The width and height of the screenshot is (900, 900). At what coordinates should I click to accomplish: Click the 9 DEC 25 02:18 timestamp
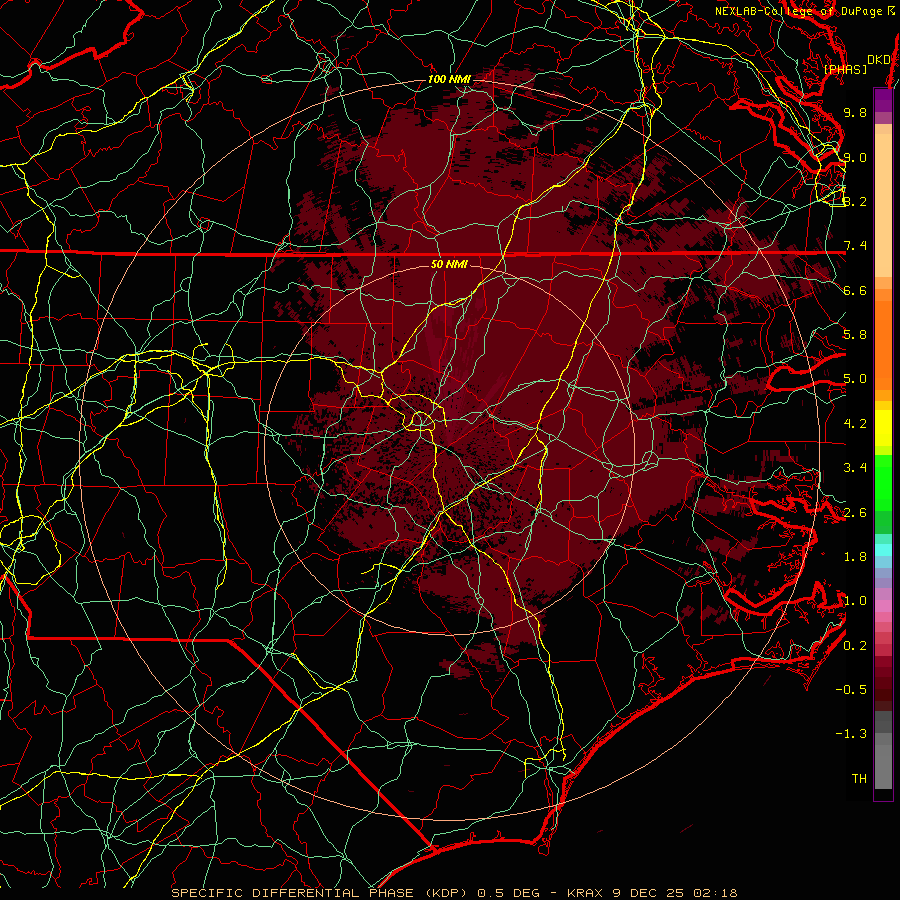coord(673,893)
